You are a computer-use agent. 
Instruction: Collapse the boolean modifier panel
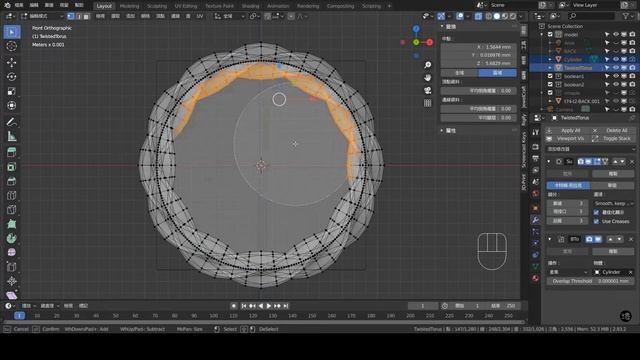point(549,239)
